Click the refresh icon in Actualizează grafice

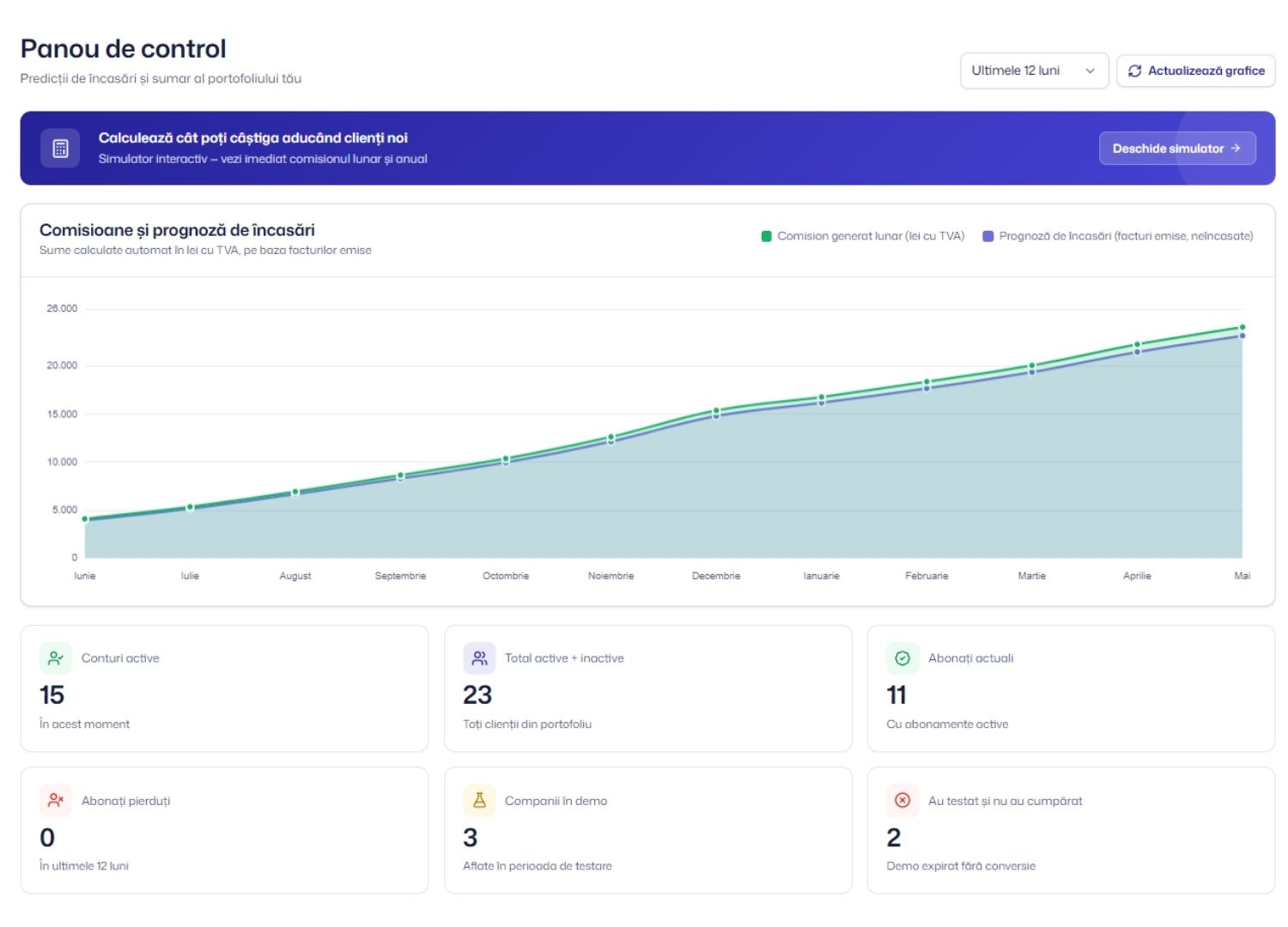tap(1134, 71)
